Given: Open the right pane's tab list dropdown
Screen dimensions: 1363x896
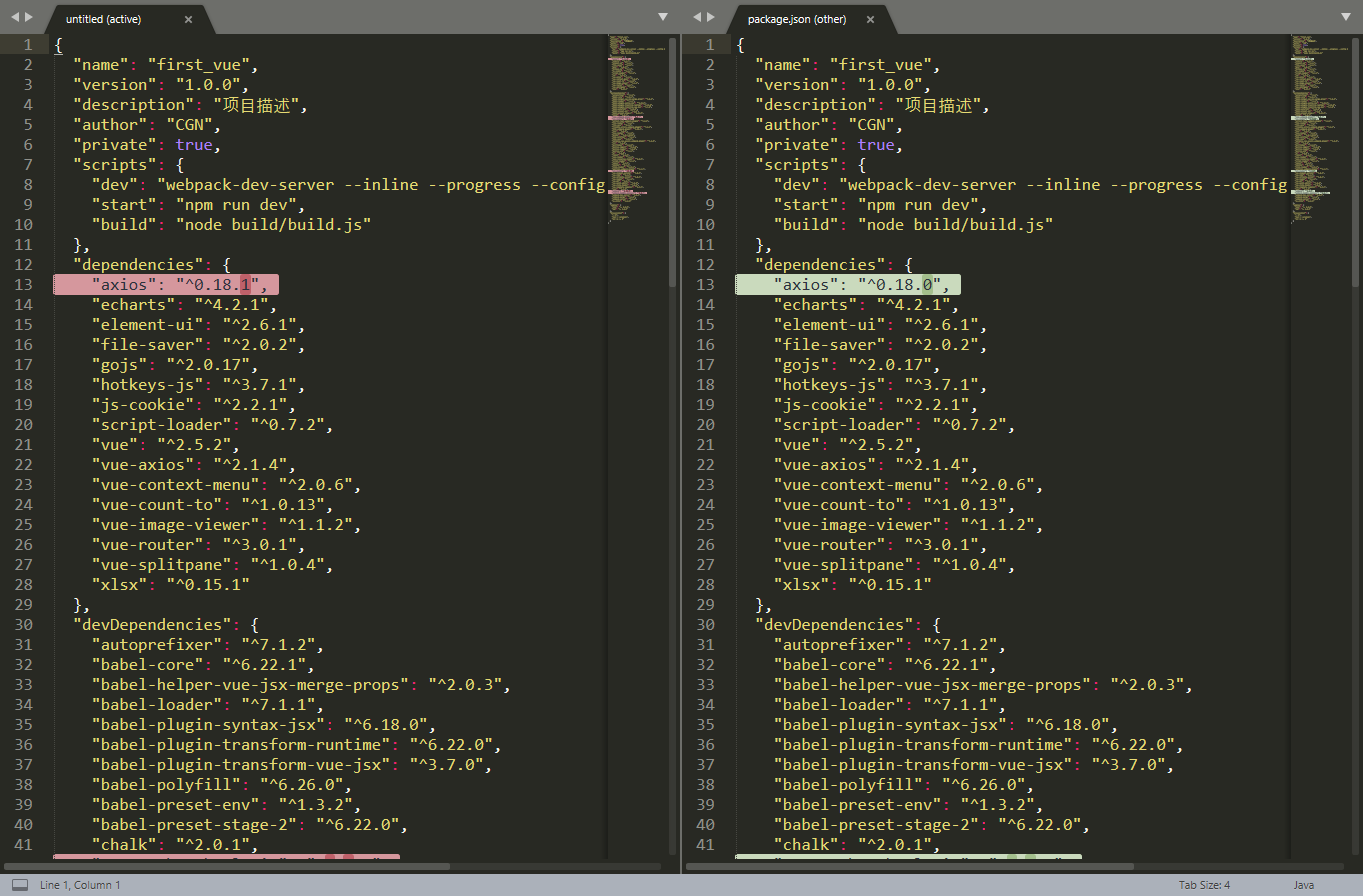Looking at the screenshot, I should point(1345,17).
